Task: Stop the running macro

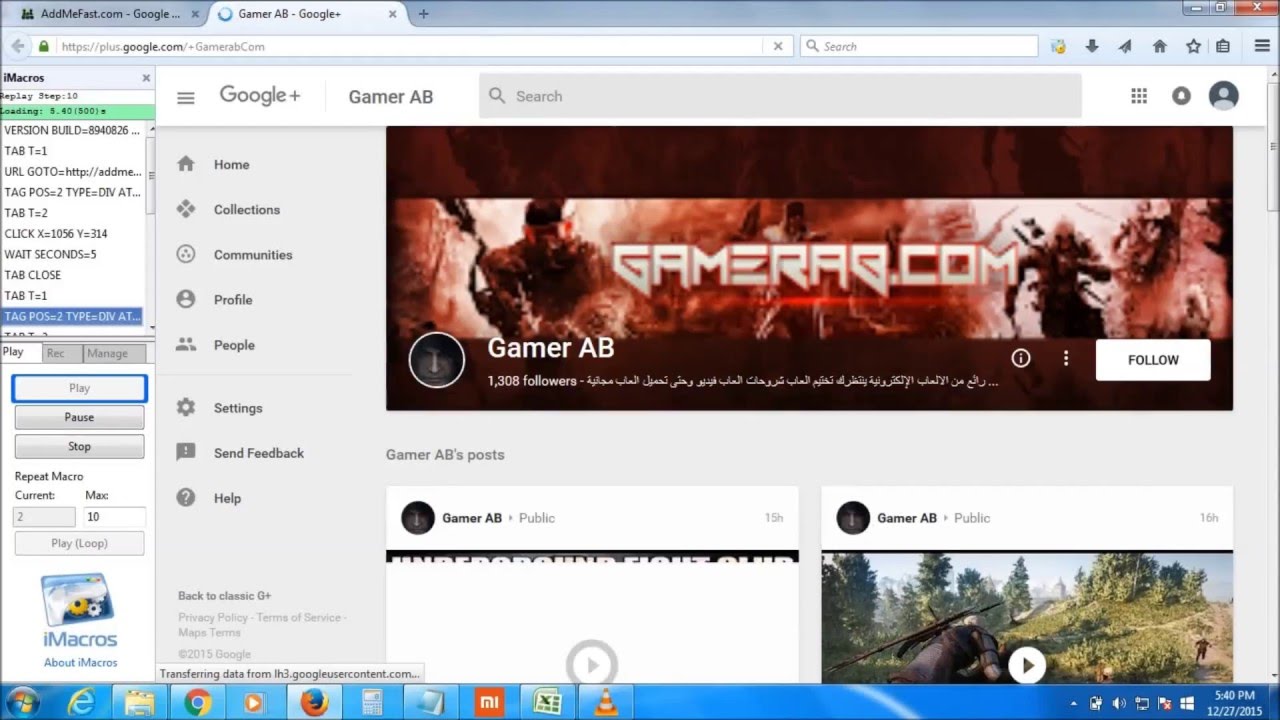Action: click(x=79, y=446)
